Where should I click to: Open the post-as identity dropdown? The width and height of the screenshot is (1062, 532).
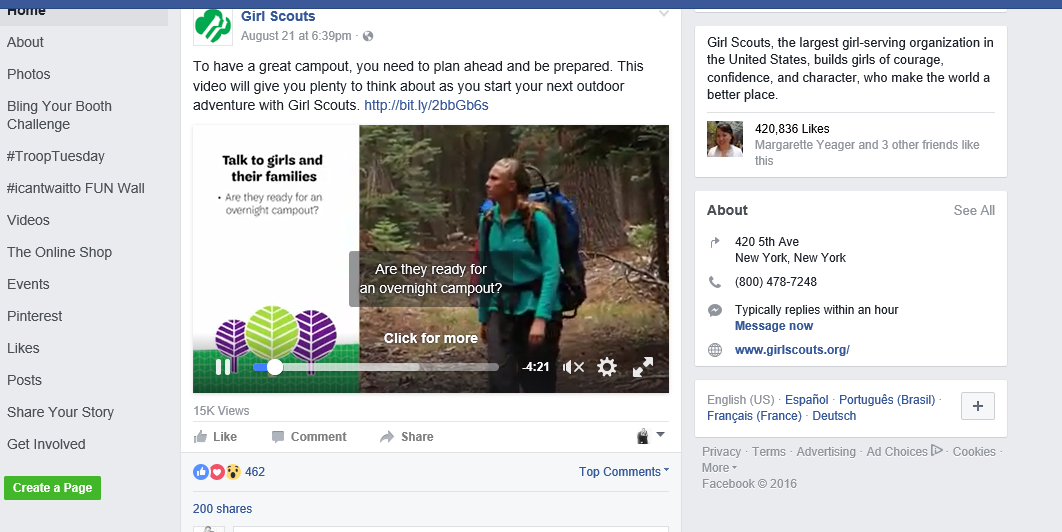click(651, 436)
